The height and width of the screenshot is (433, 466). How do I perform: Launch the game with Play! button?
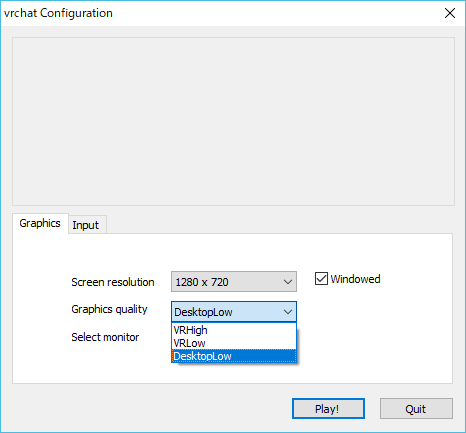[x=328, y=409]
